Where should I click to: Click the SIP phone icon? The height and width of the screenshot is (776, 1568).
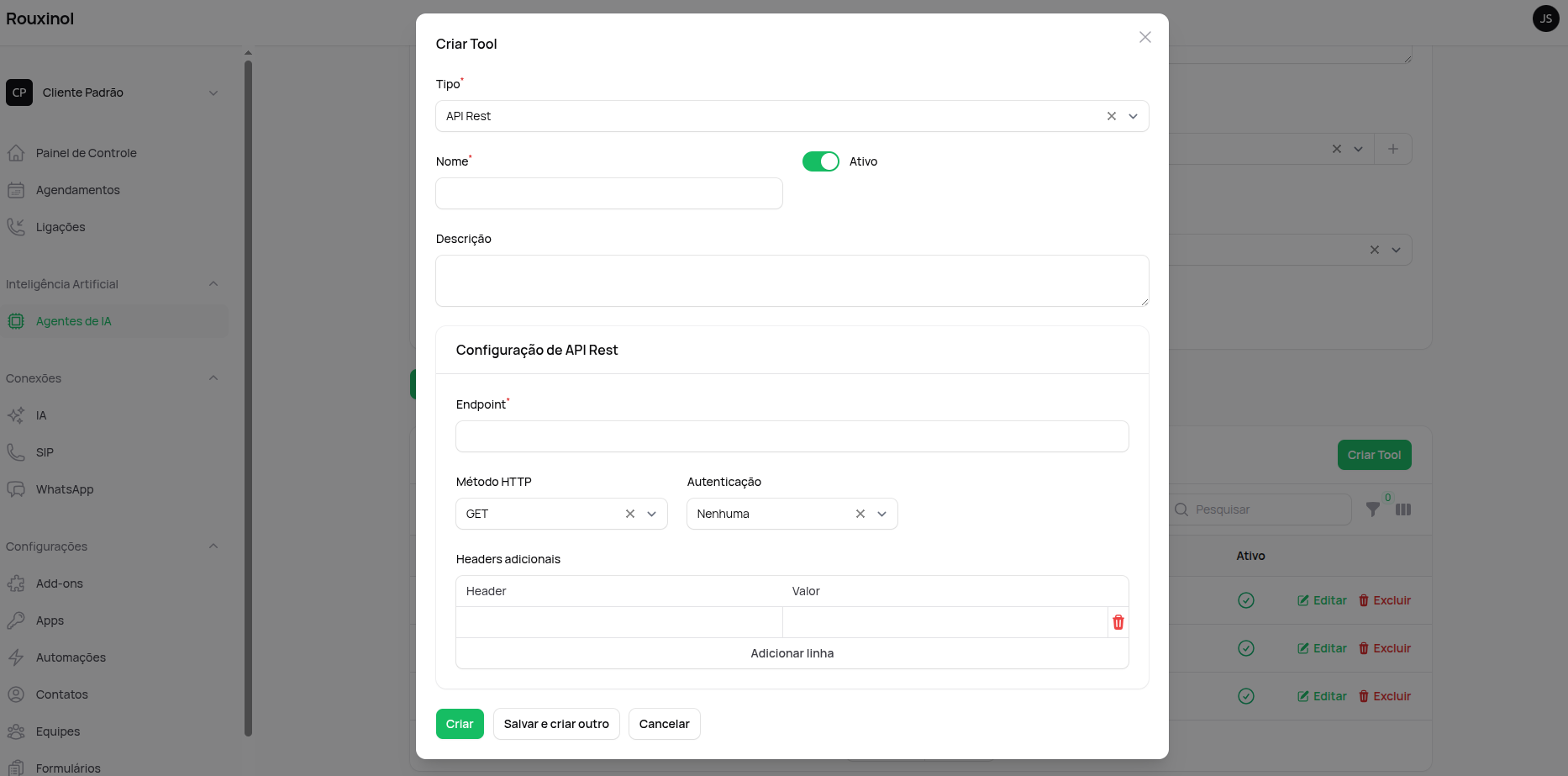16,452
